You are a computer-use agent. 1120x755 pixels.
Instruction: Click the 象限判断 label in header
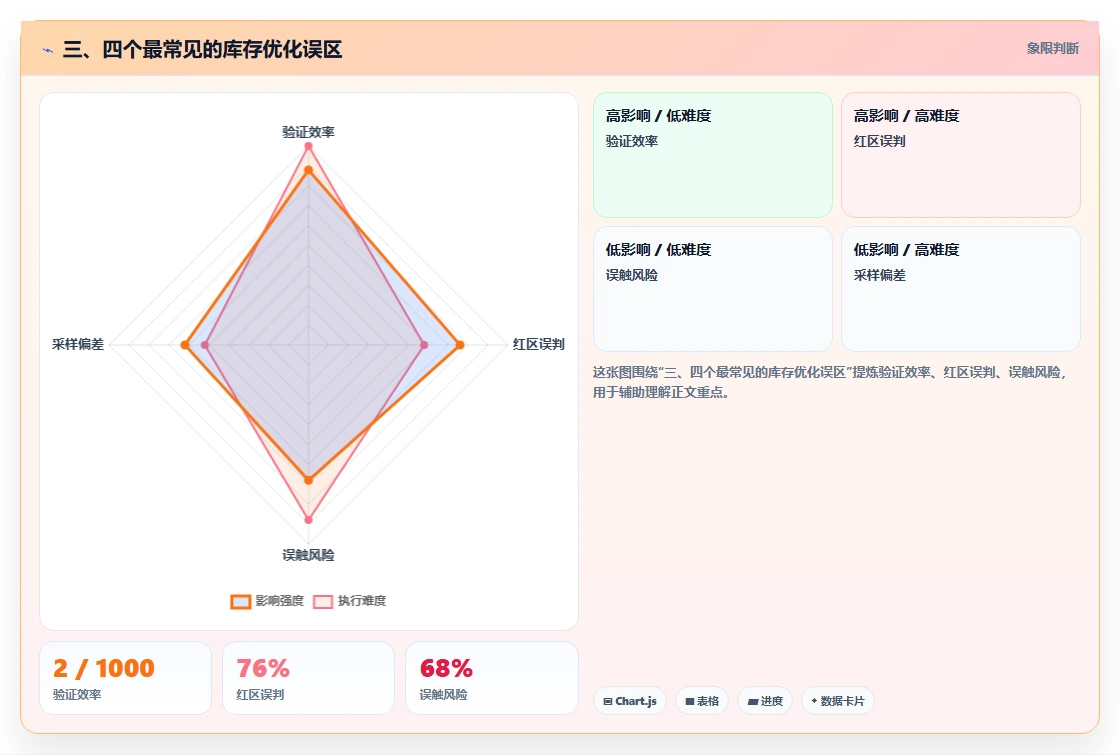[1053, 49]
